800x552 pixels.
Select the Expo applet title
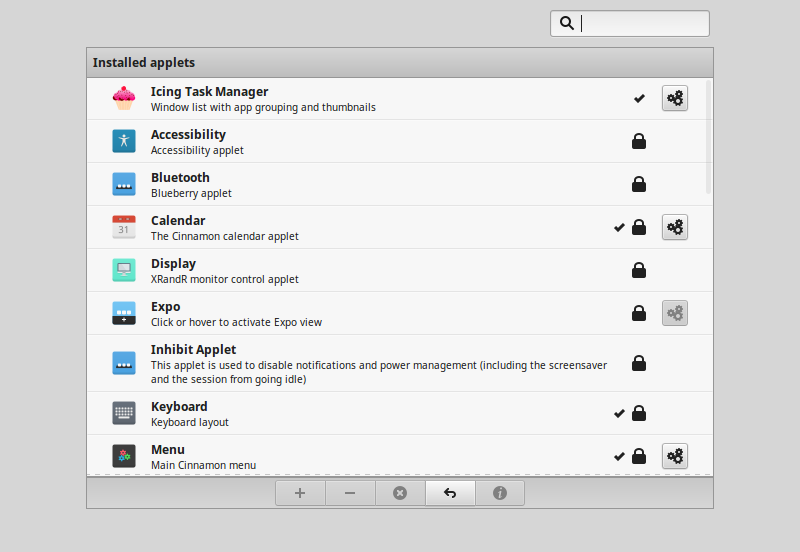point(166,307)
